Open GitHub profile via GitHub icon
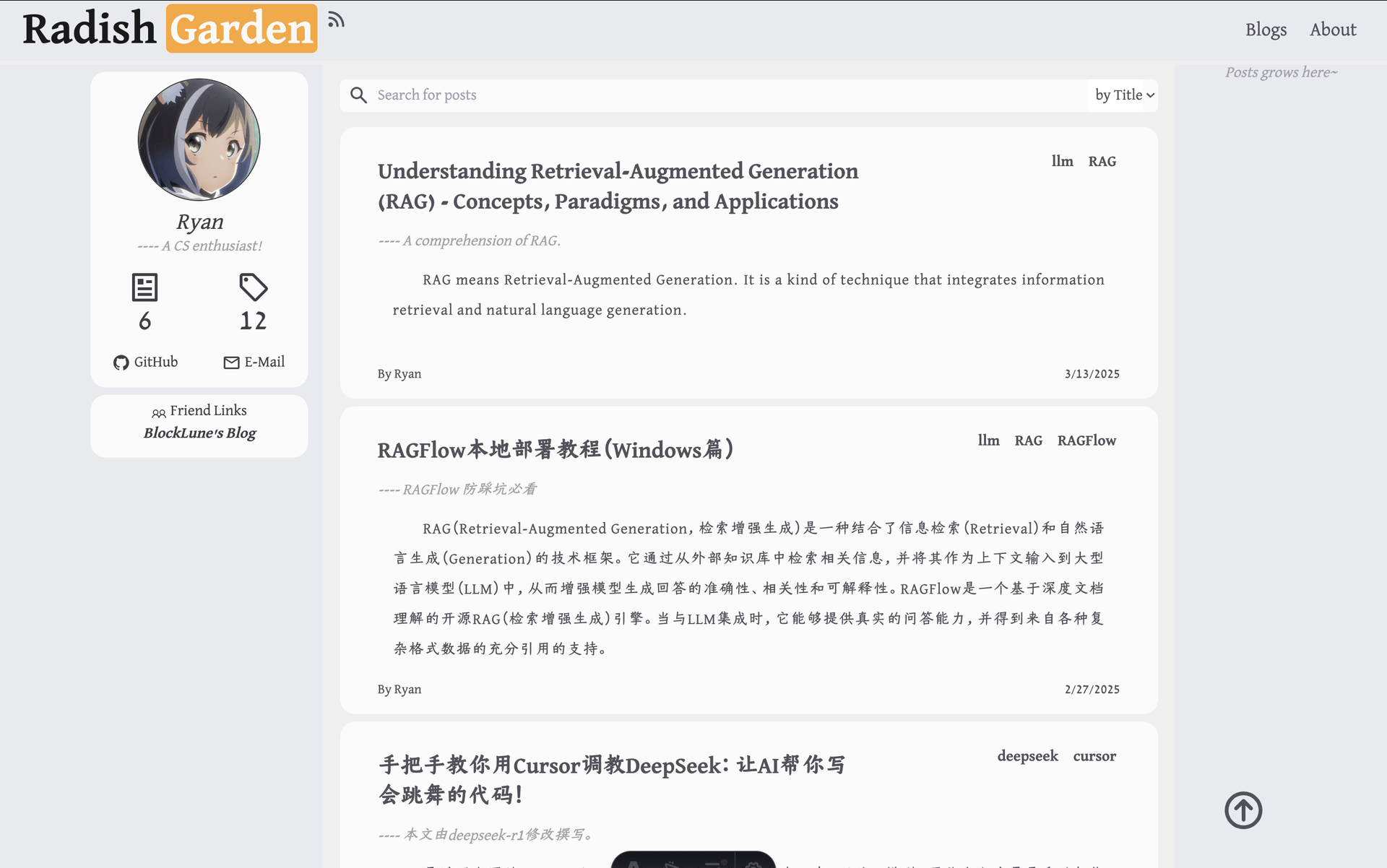 (121, 363)
